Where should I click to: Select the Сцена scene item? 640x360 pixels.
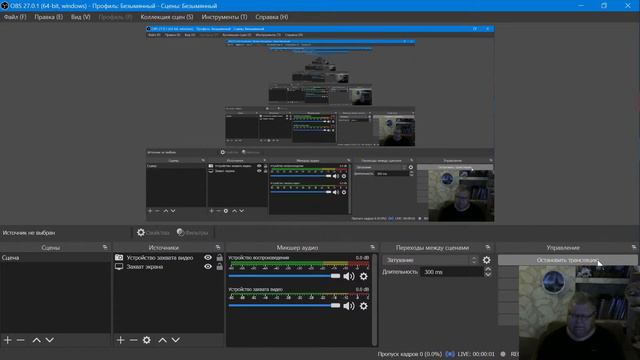click(55, 258)
